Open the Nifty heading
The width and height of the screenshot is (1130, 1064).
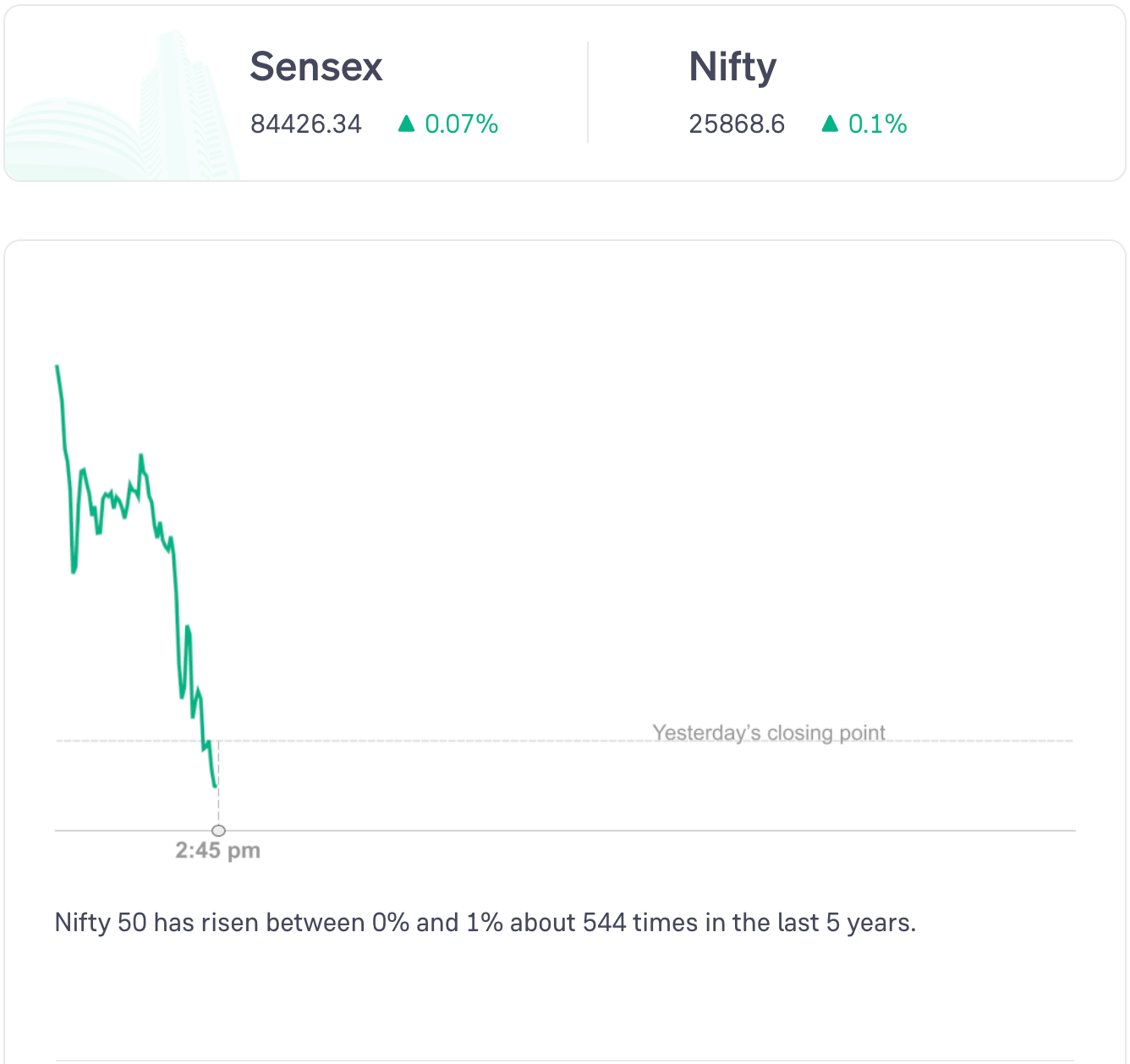tap(732, 67)
